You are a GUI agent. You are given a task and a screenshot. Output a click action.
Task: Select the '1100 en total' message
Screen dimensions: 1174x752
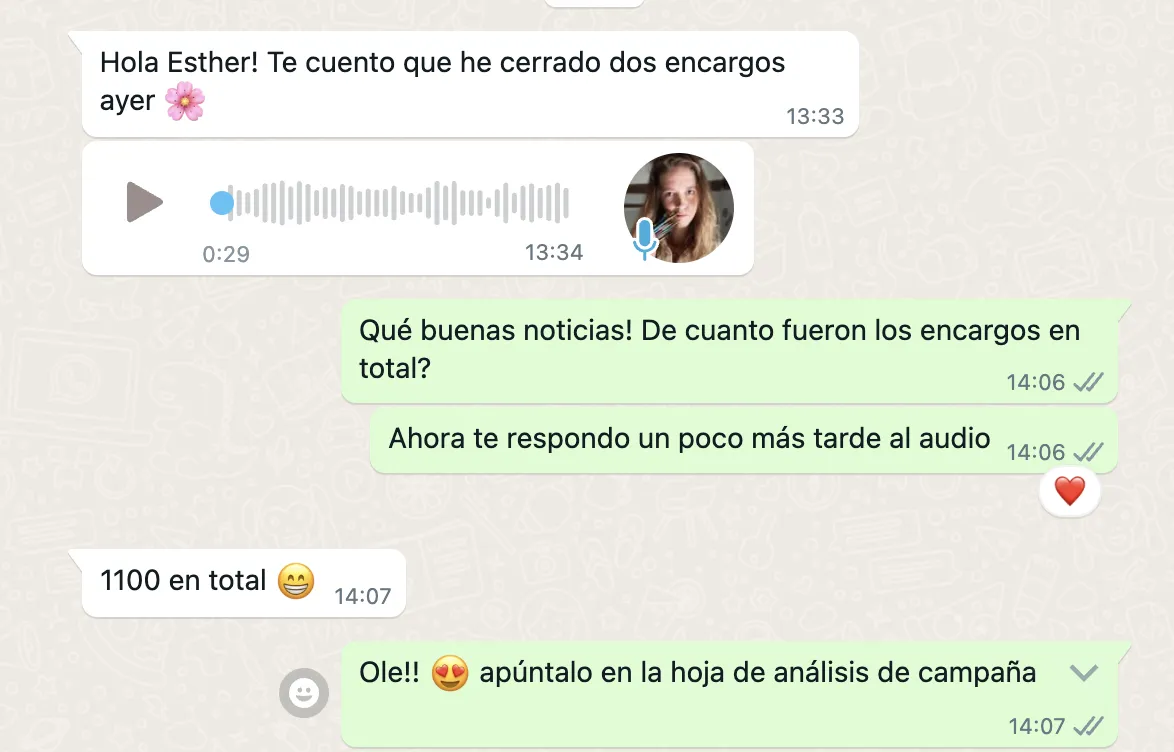pyautogui.click(x=244, y=583)
